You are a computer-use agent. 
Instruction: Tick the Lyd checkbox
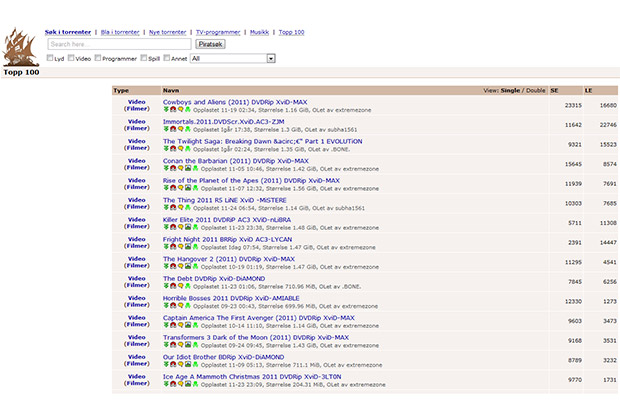[50, 58]
